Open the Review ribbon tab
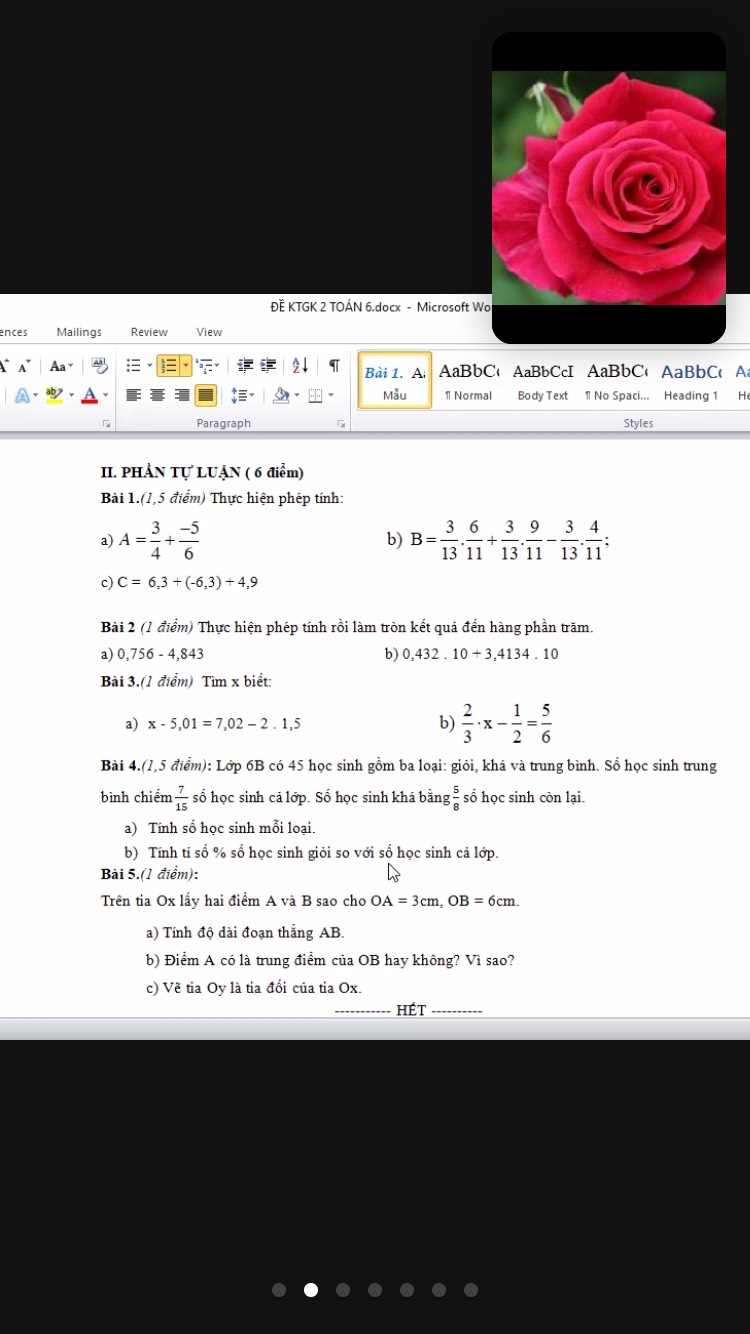Screen dimensions: 750x1334 tap(149, 332)
